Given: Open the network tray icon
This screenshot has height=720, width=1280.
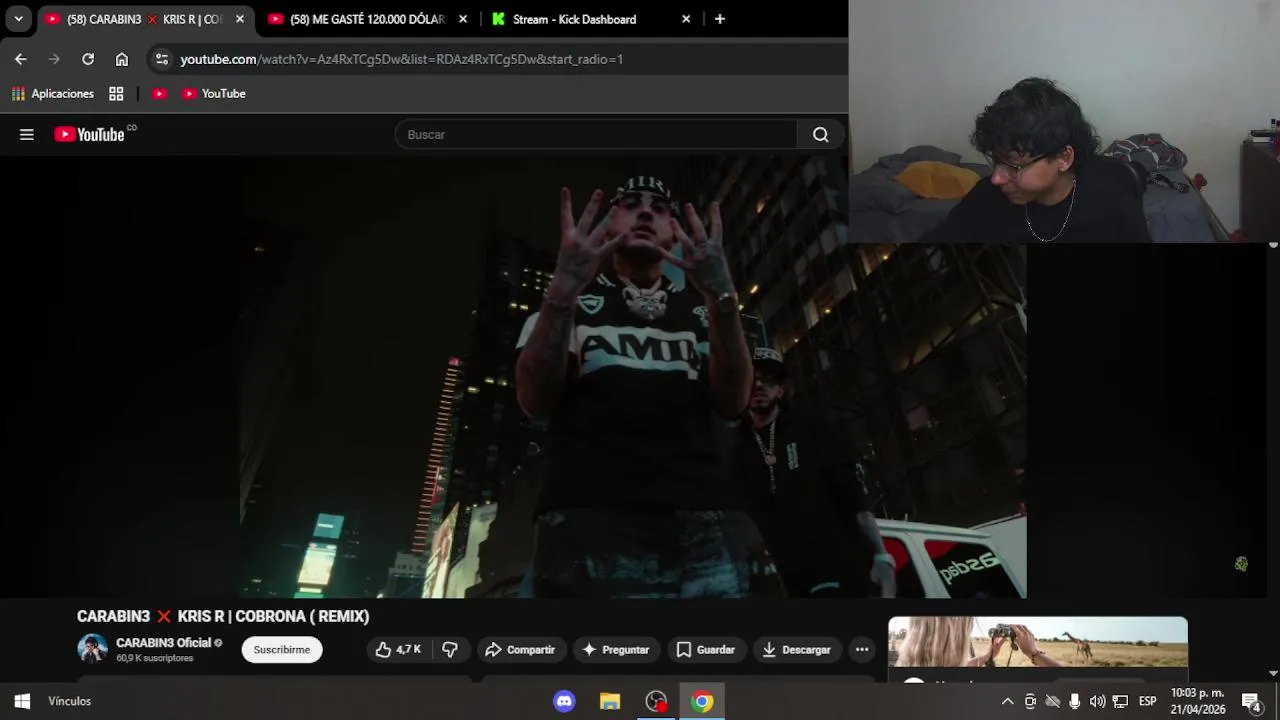Looking at the screenshot, I should point(1120,701).
